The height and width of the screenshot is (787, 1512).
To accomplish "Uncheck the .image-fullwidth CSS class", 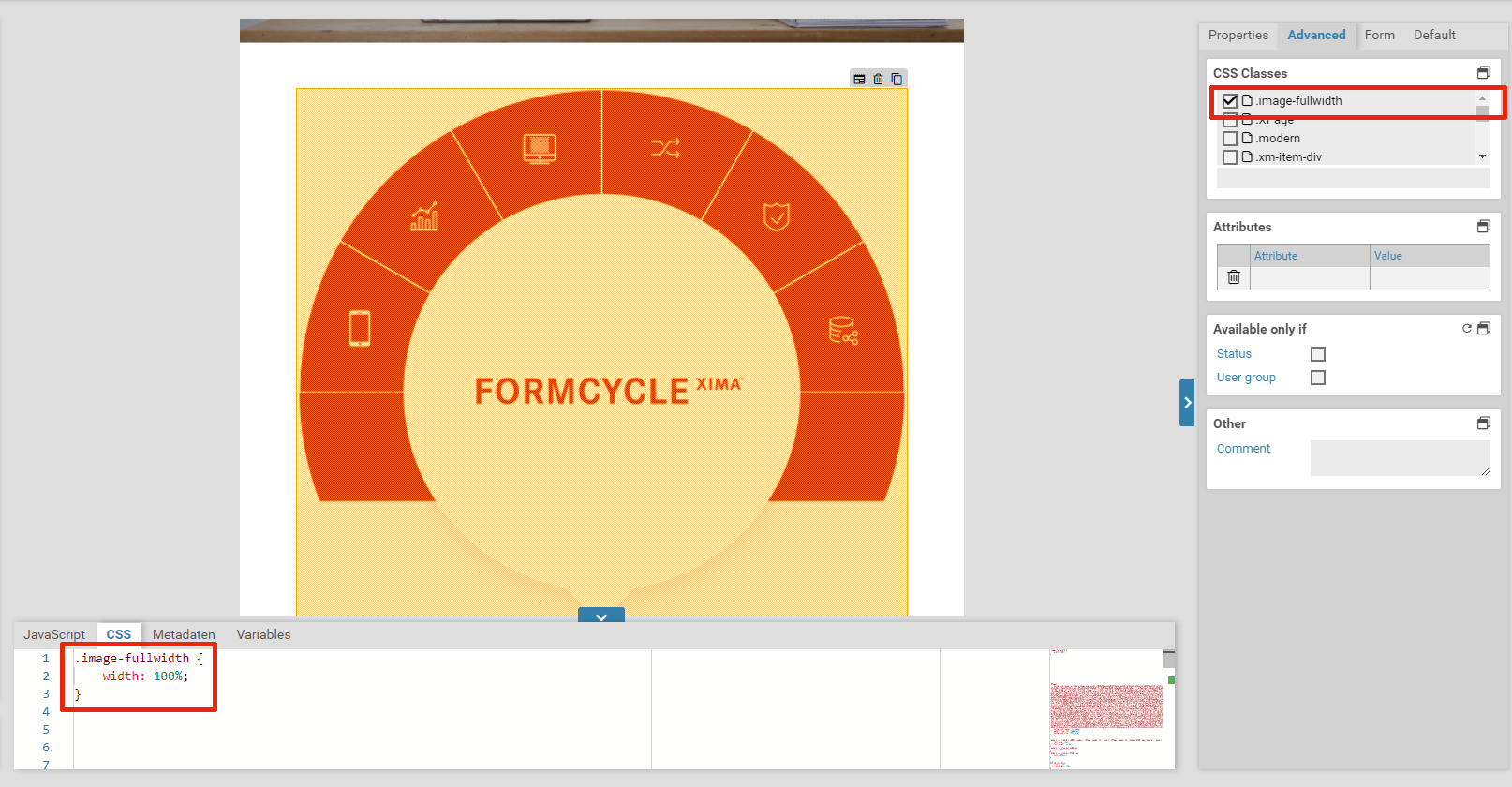I will tap(1230, 100).
